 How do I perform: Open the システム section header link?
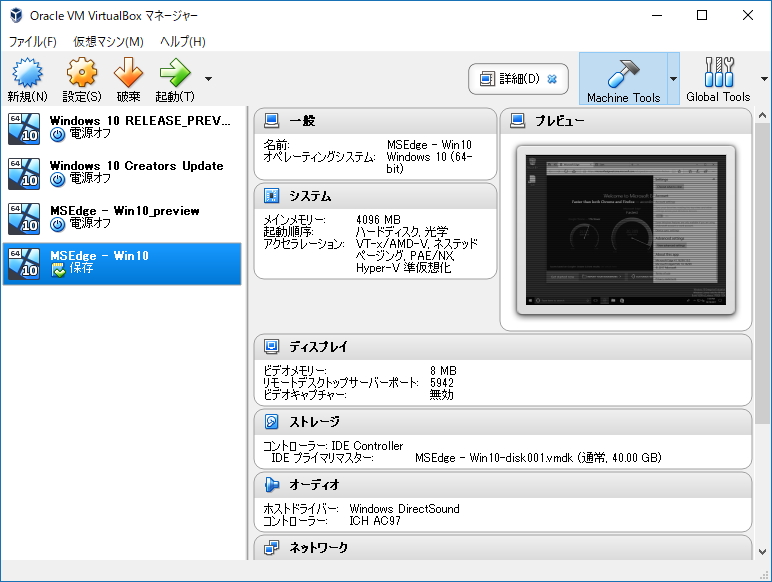310,196
